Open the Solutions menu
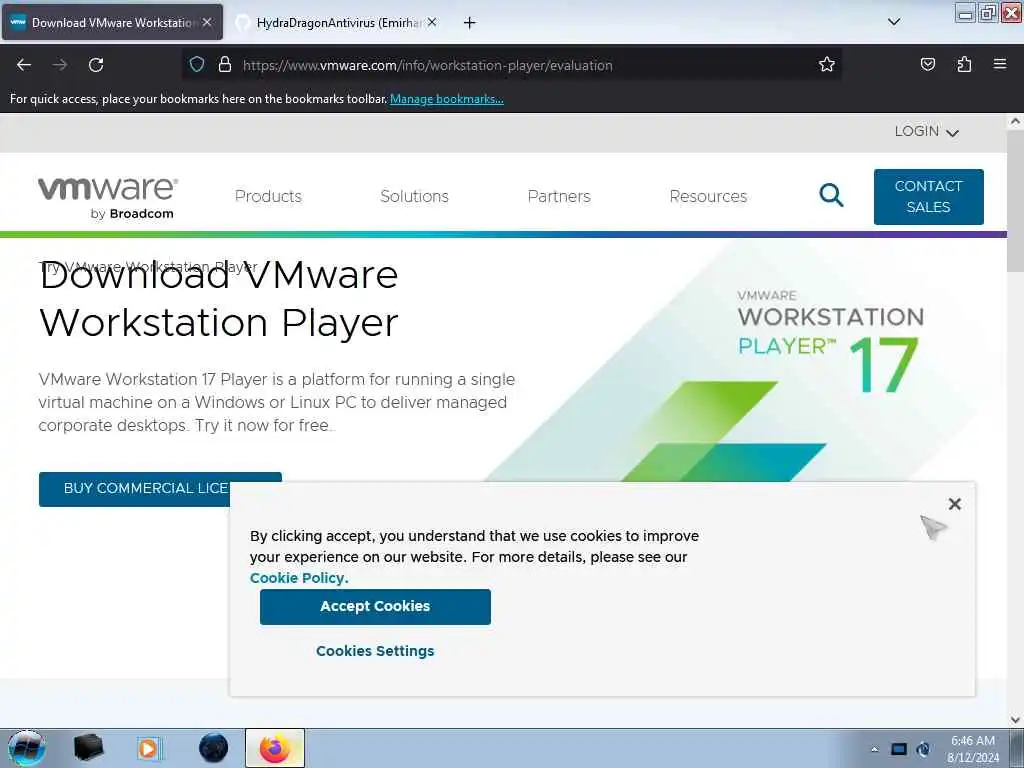This screenshot has height=768, width=1024. tap(414, 197)
